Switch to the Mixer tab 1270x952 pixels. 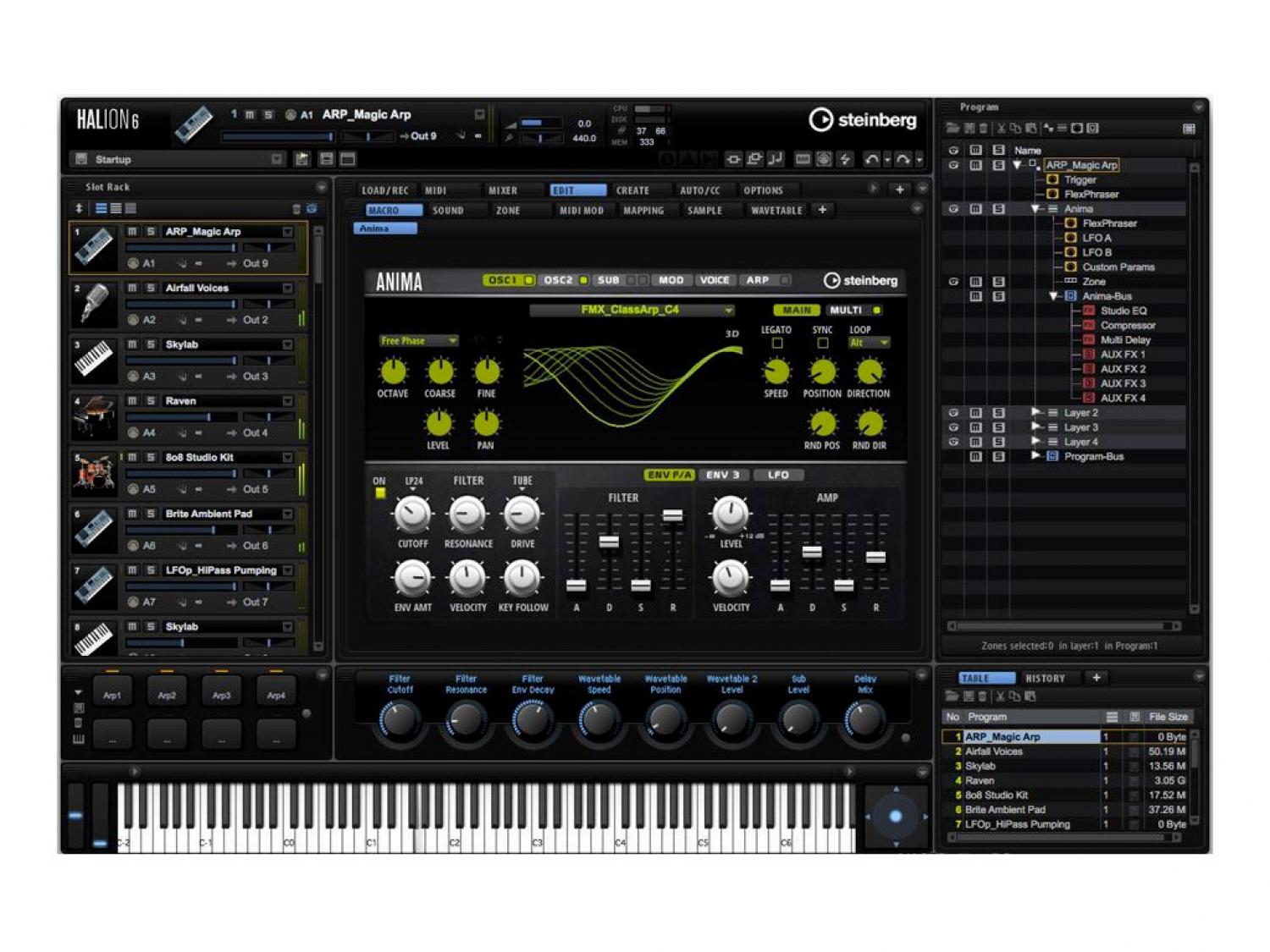click(502, 190)
